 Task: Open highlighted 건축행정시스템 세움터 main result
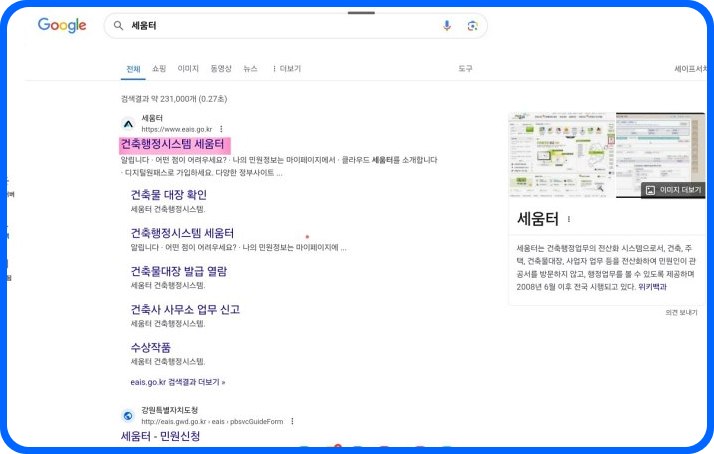click(x=173, y=144)
